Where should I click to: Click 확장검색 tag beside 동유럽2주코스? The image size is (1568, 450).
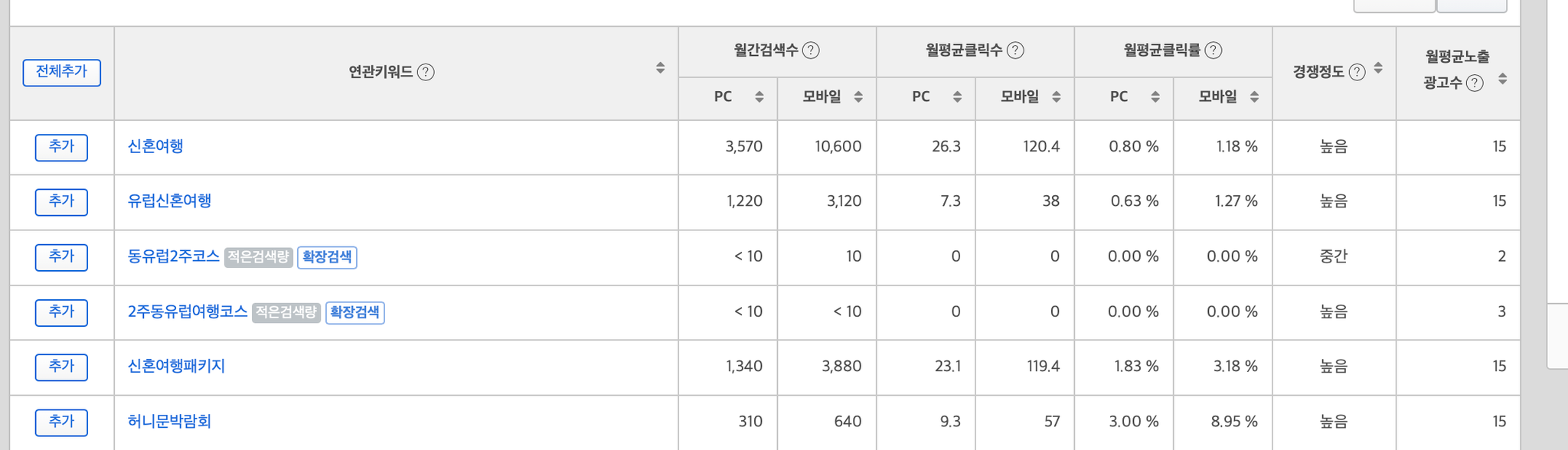327,257
